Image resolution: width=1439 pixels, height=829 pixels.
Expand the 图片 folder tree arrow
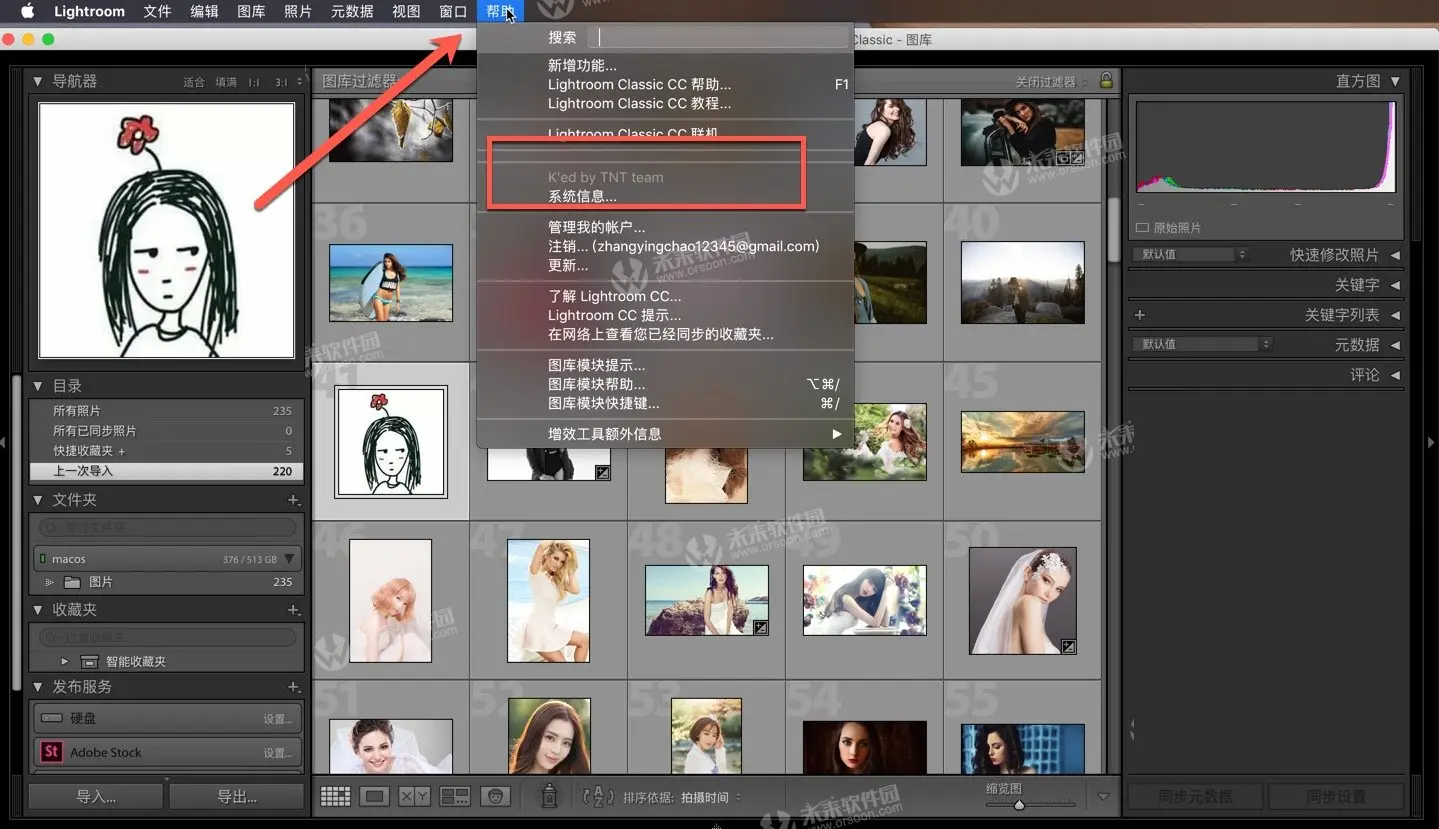(49, 582)
